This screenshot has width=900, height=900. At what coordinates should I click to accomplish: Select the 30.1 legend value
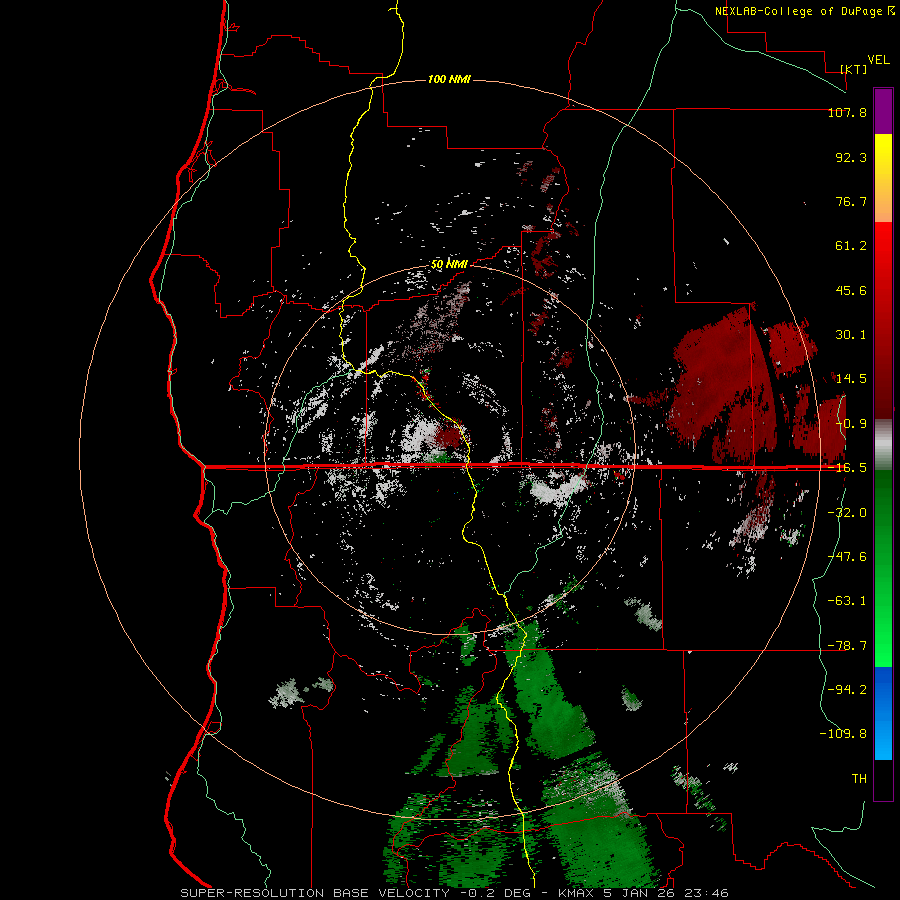[x=851, y=335]
